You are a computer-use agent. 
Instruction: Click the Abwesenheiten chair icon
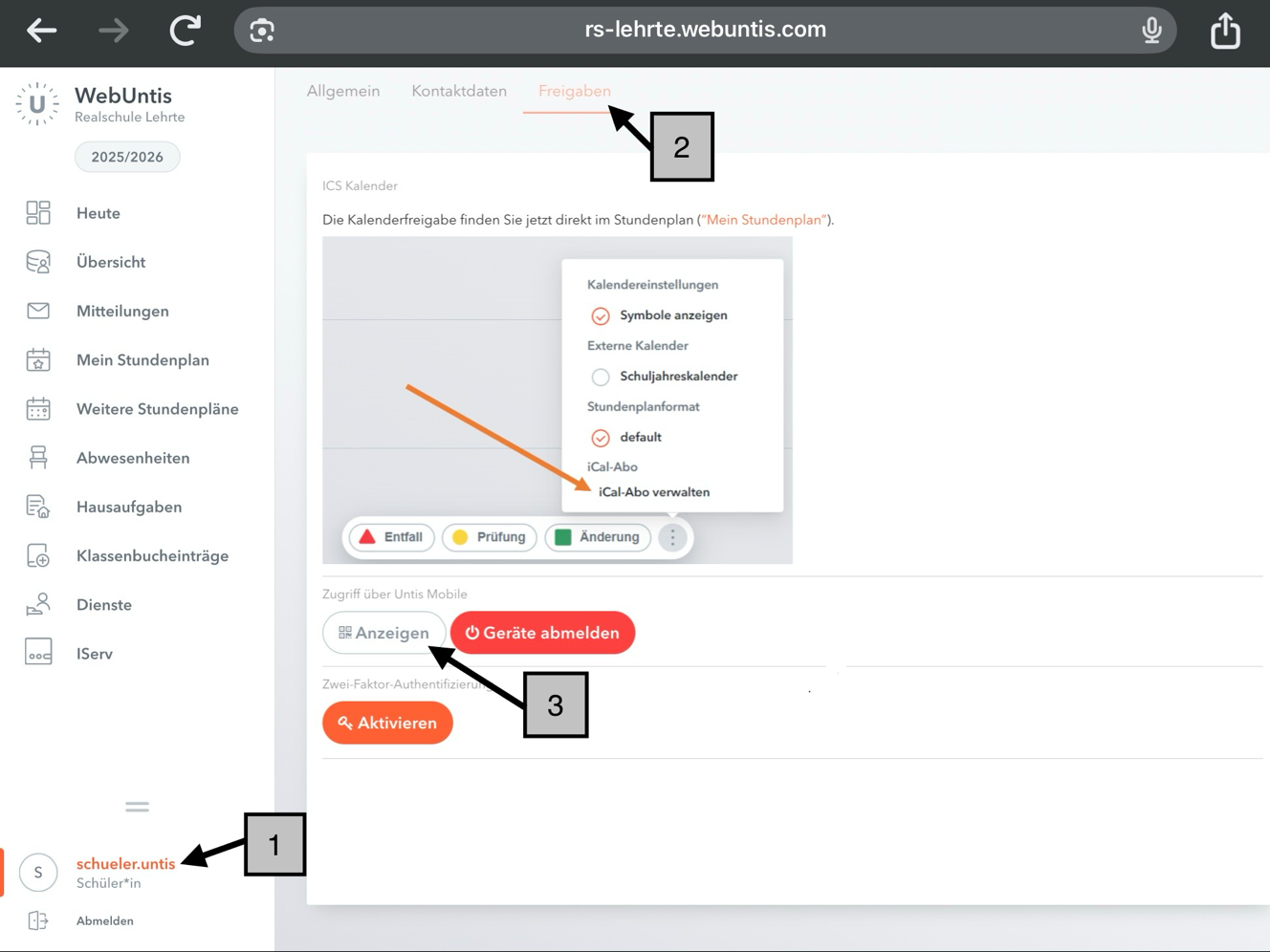(38, 458)
